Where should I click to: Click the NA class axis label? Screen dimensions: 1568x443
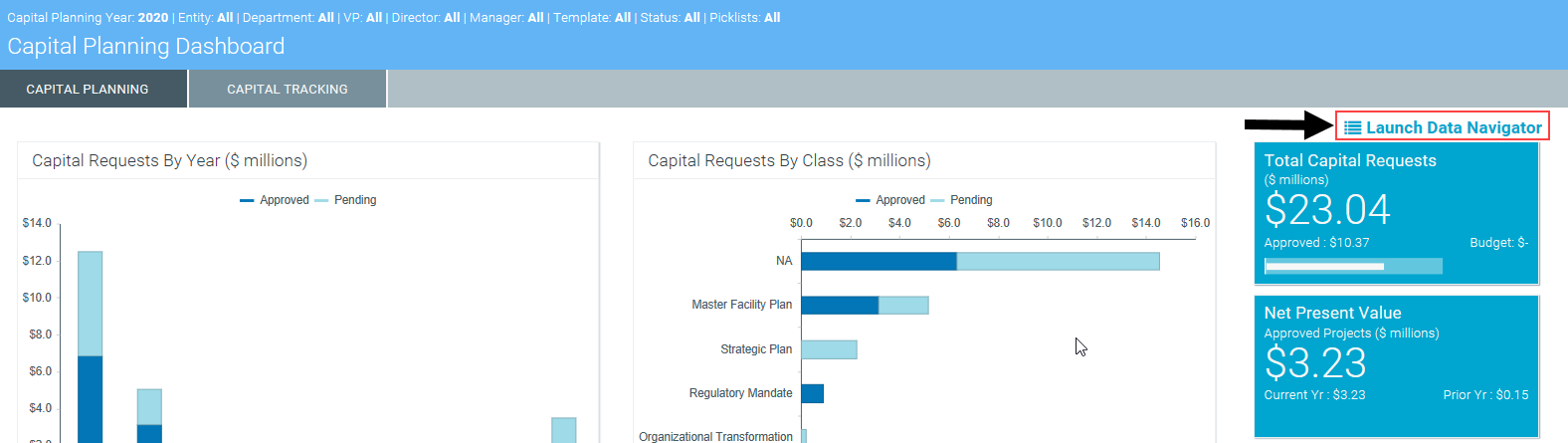click(x=784, y=261)
